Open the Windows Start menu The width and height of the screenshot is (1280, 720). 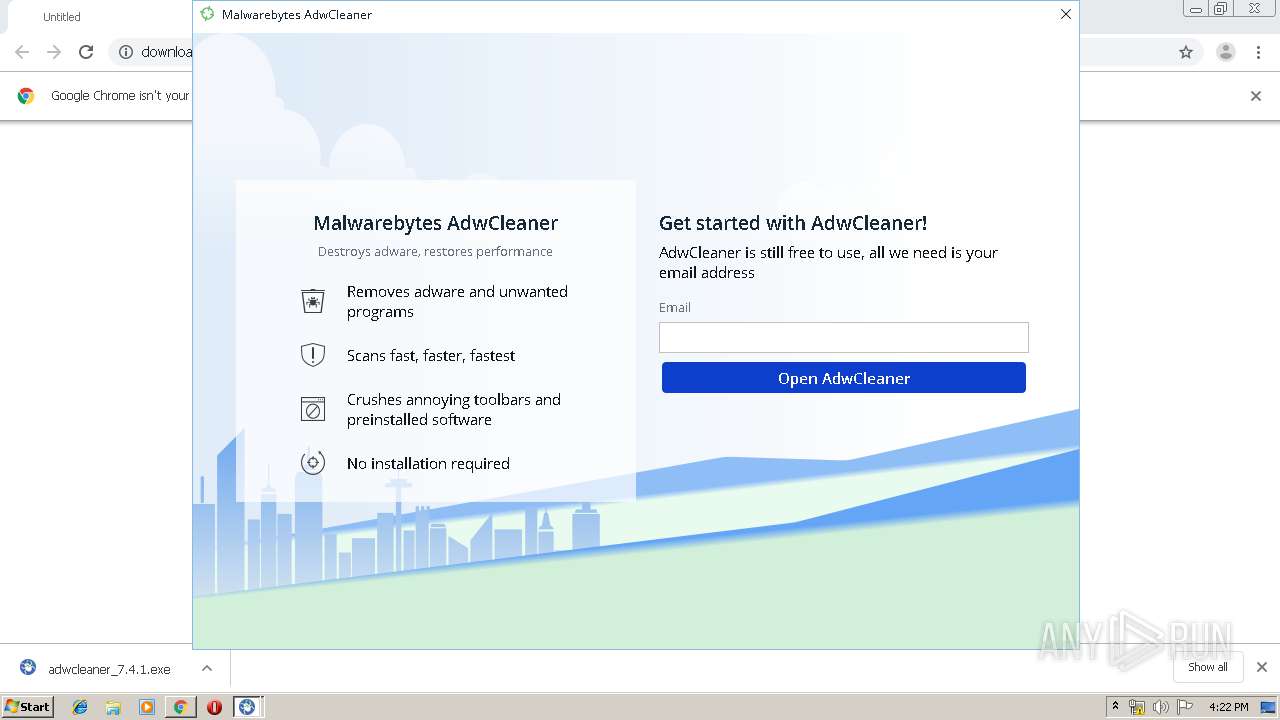[28, 706]
